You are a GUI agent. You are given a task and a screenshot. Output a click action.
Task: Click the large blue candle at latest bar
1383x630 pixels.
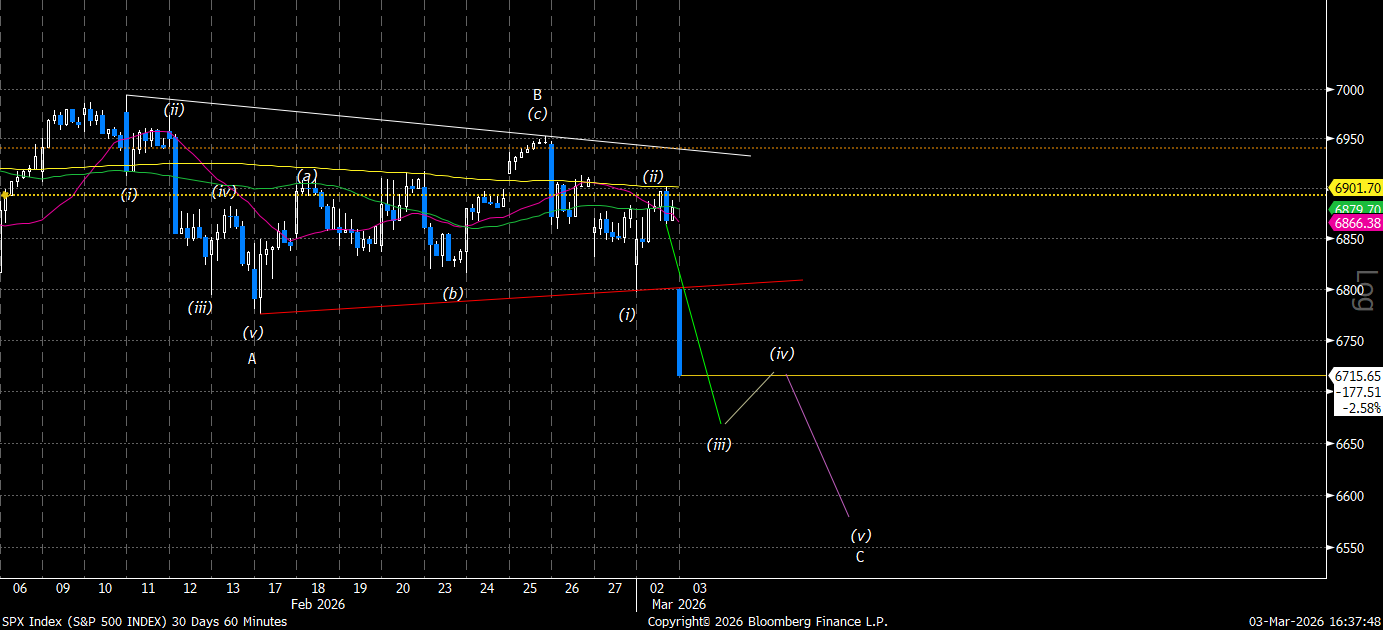tap(680, 332)
